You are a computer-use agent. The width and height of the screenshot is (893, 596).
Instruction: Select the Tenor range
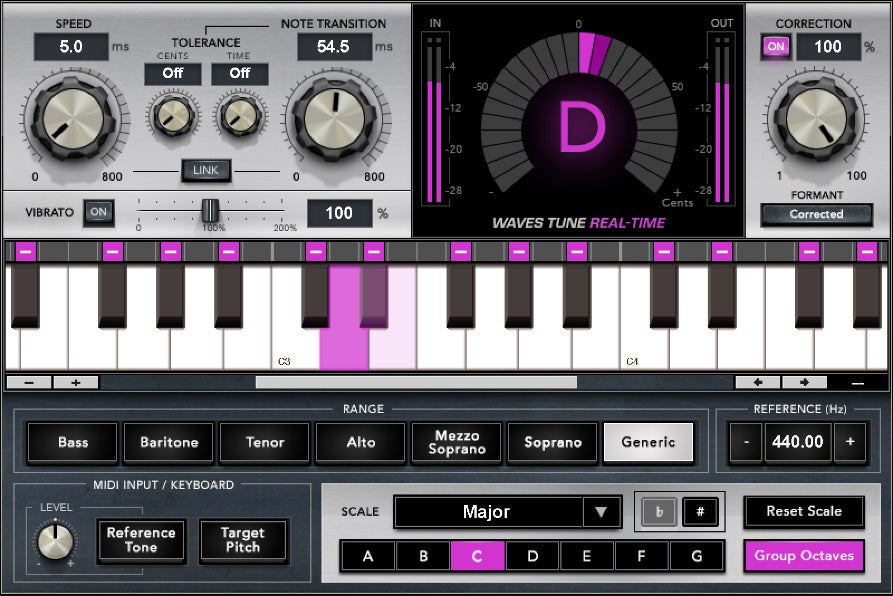[x=265, y=442]
